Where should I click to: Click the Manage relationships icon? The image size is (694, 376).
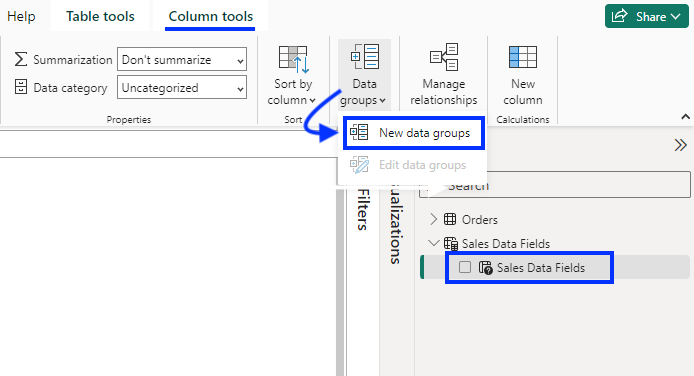pyautogui.click(x=444, y=57)
